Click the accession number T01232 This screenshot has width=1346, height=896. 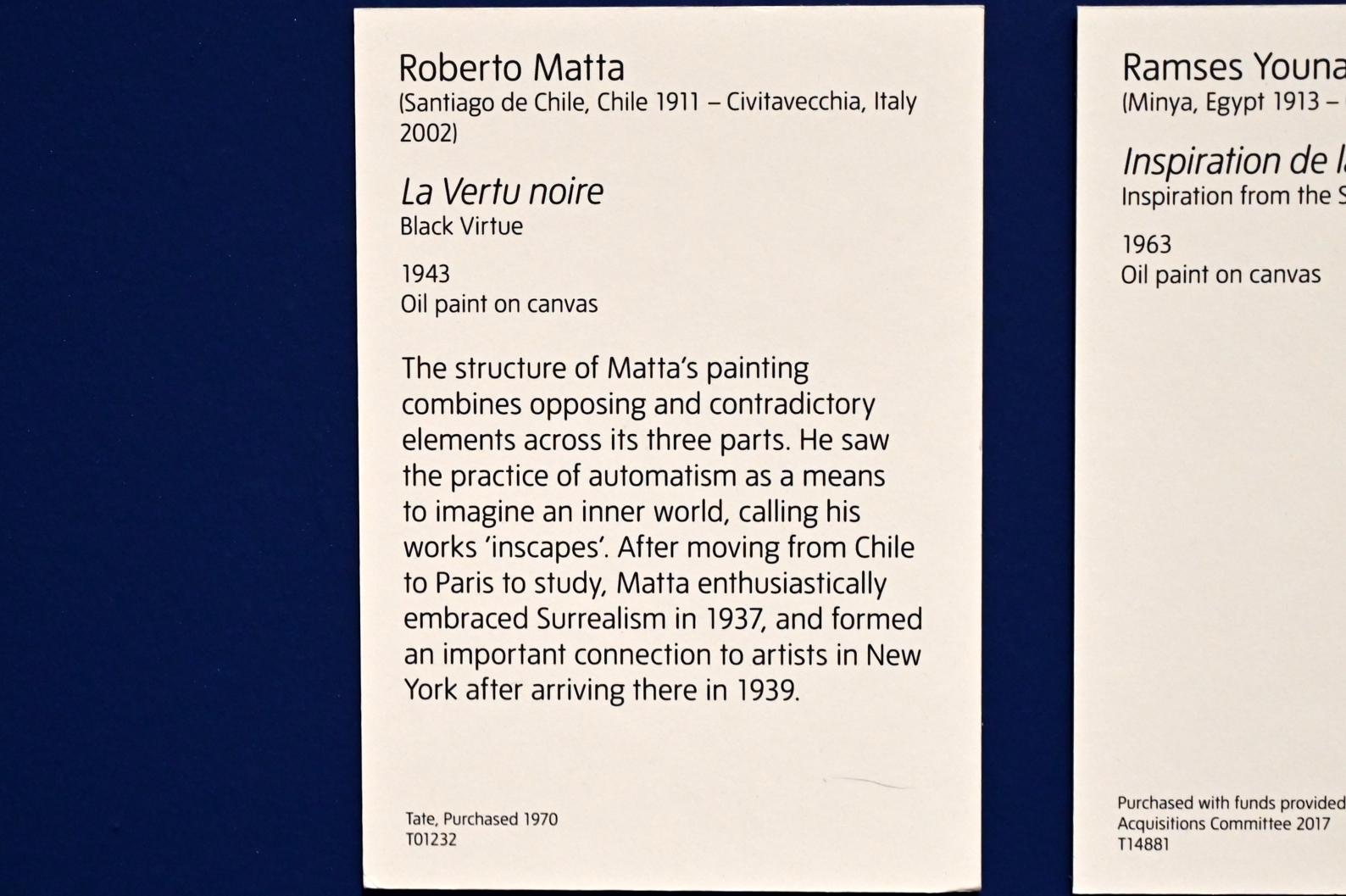[x=431, y=839]
